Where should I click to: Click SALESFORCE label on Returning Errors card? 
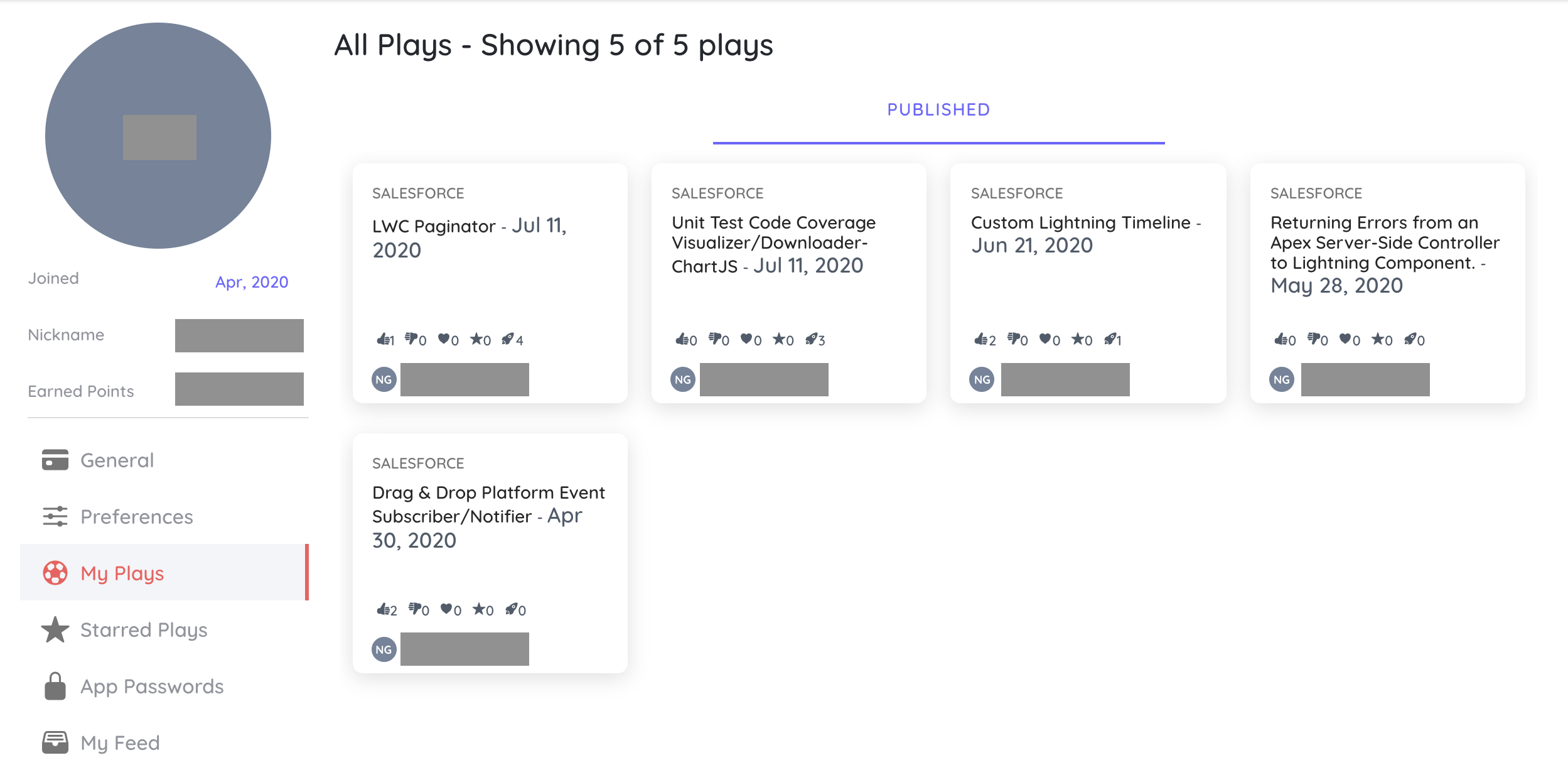1316,193
